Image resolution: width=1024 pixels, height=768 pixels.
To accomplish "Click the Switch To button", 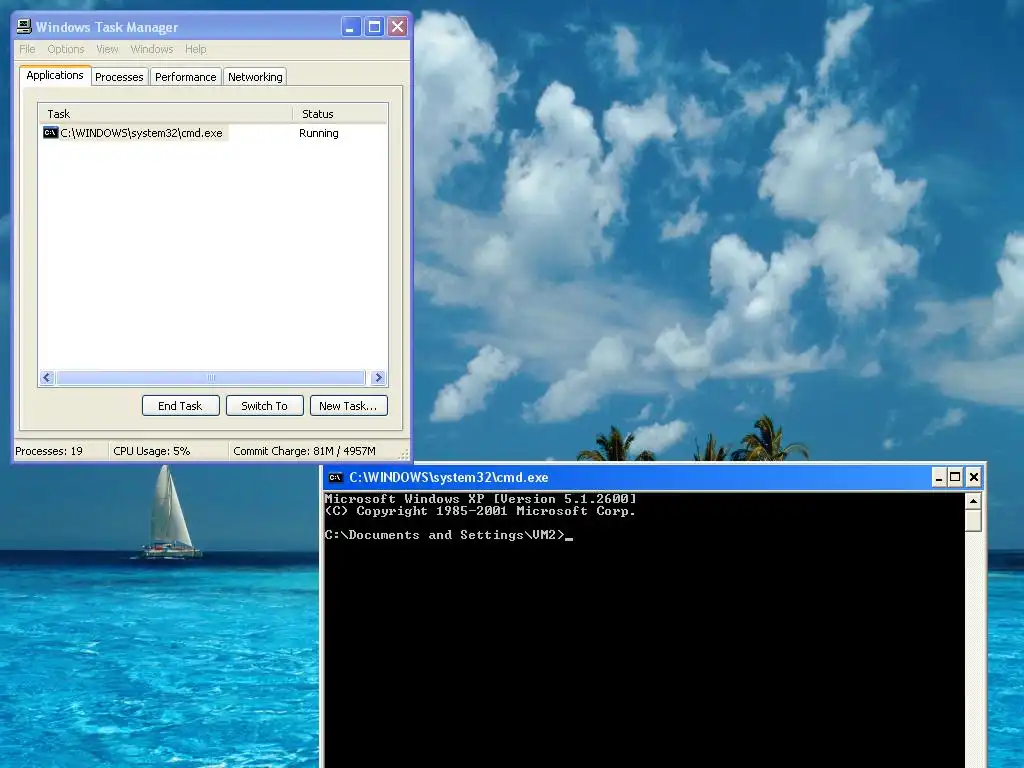I will 264,406.
